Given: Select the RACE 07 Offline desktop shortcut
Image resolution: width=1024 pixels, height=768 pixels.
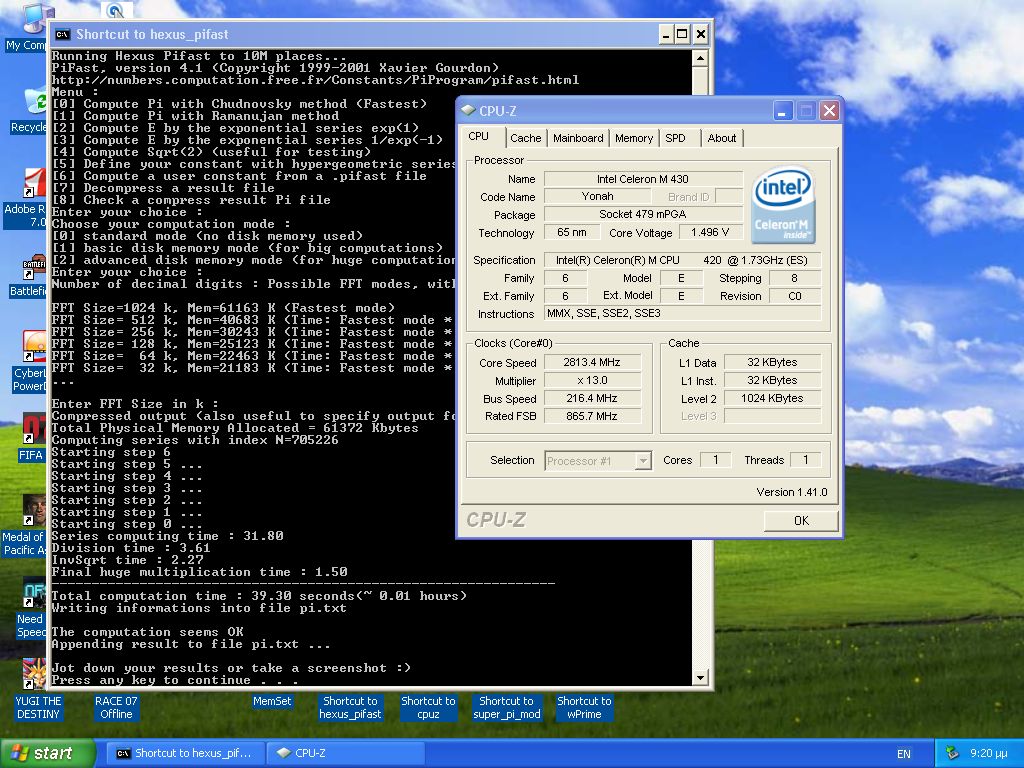Looking at the screenshot, I should tap(116, 707).
